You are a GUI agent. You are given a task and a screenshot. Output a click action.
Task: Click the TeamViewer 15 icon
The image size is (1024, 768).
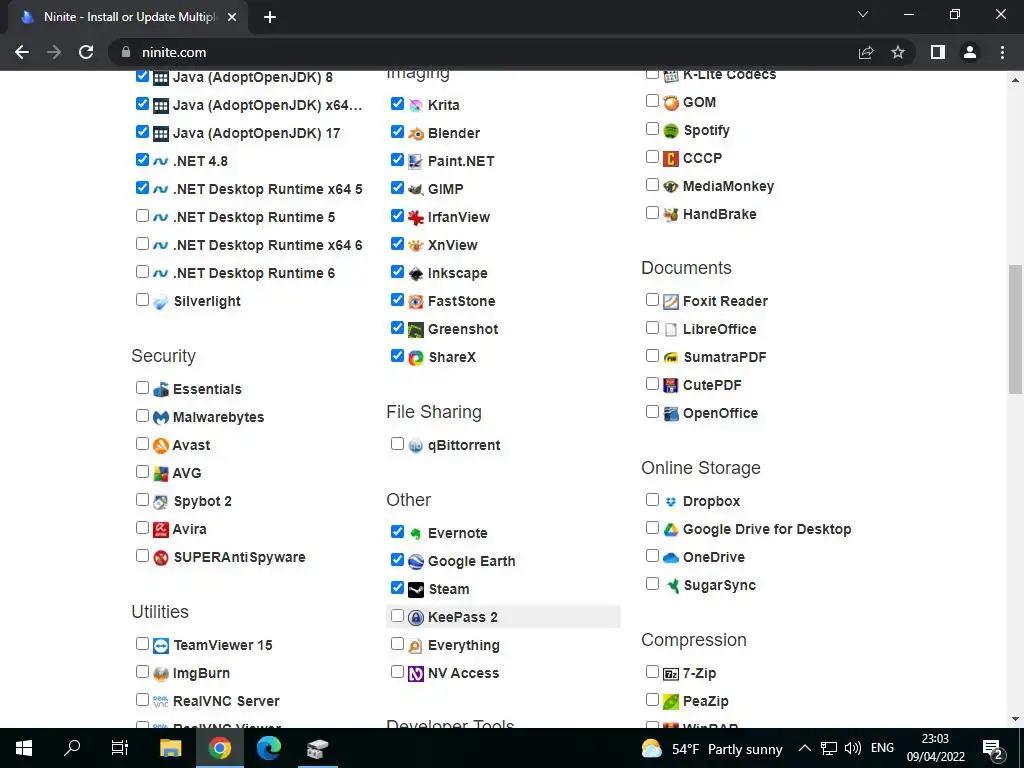tap(161, 646)
